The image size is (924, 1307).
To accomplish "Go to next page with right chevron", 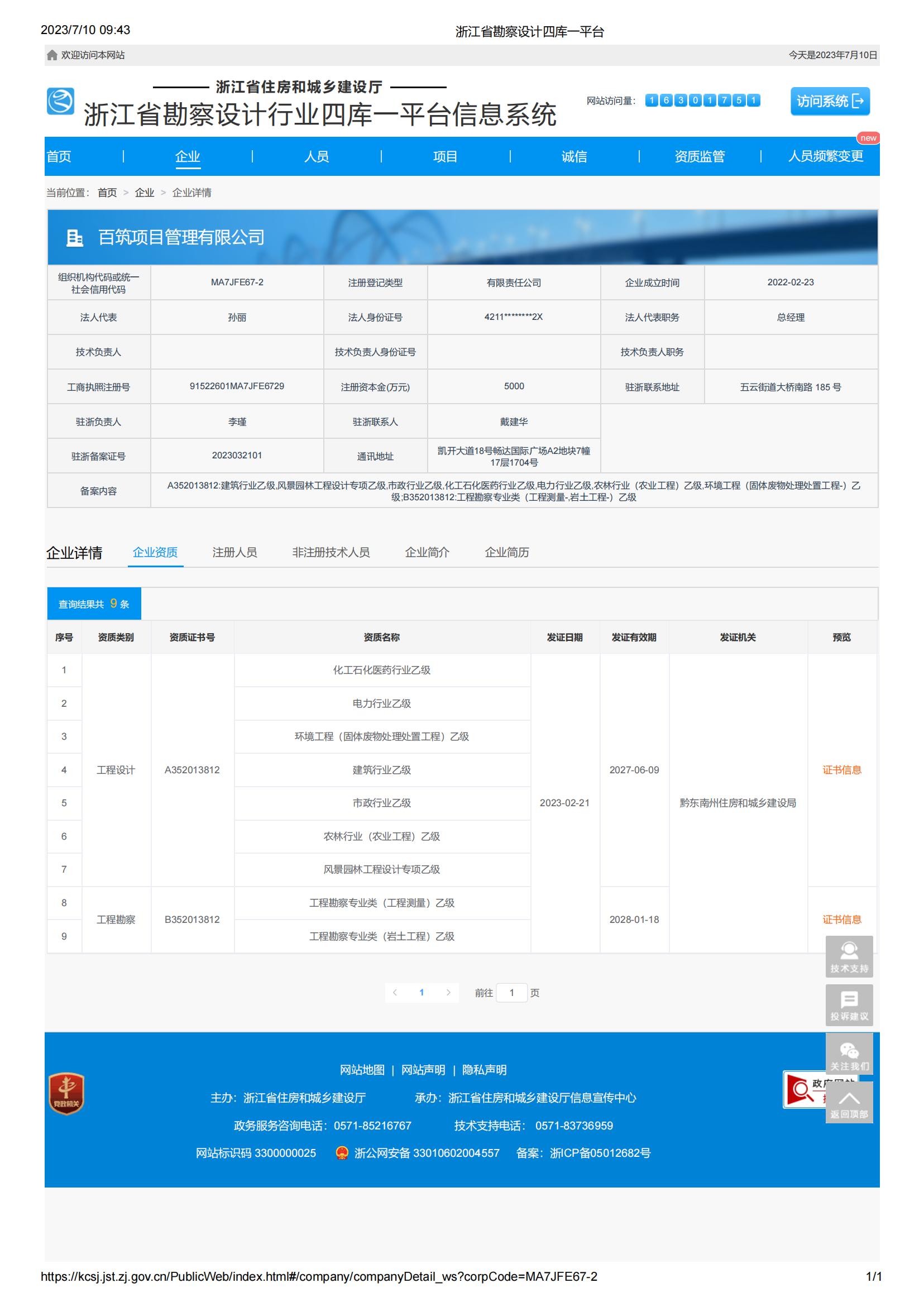I will [448, 993].
